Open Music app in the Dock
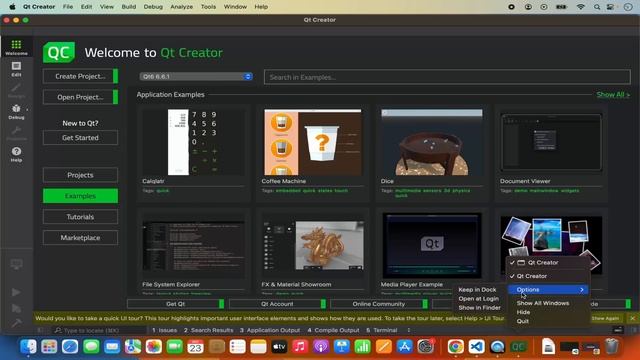The image size is (640, 360). point(300,347)
